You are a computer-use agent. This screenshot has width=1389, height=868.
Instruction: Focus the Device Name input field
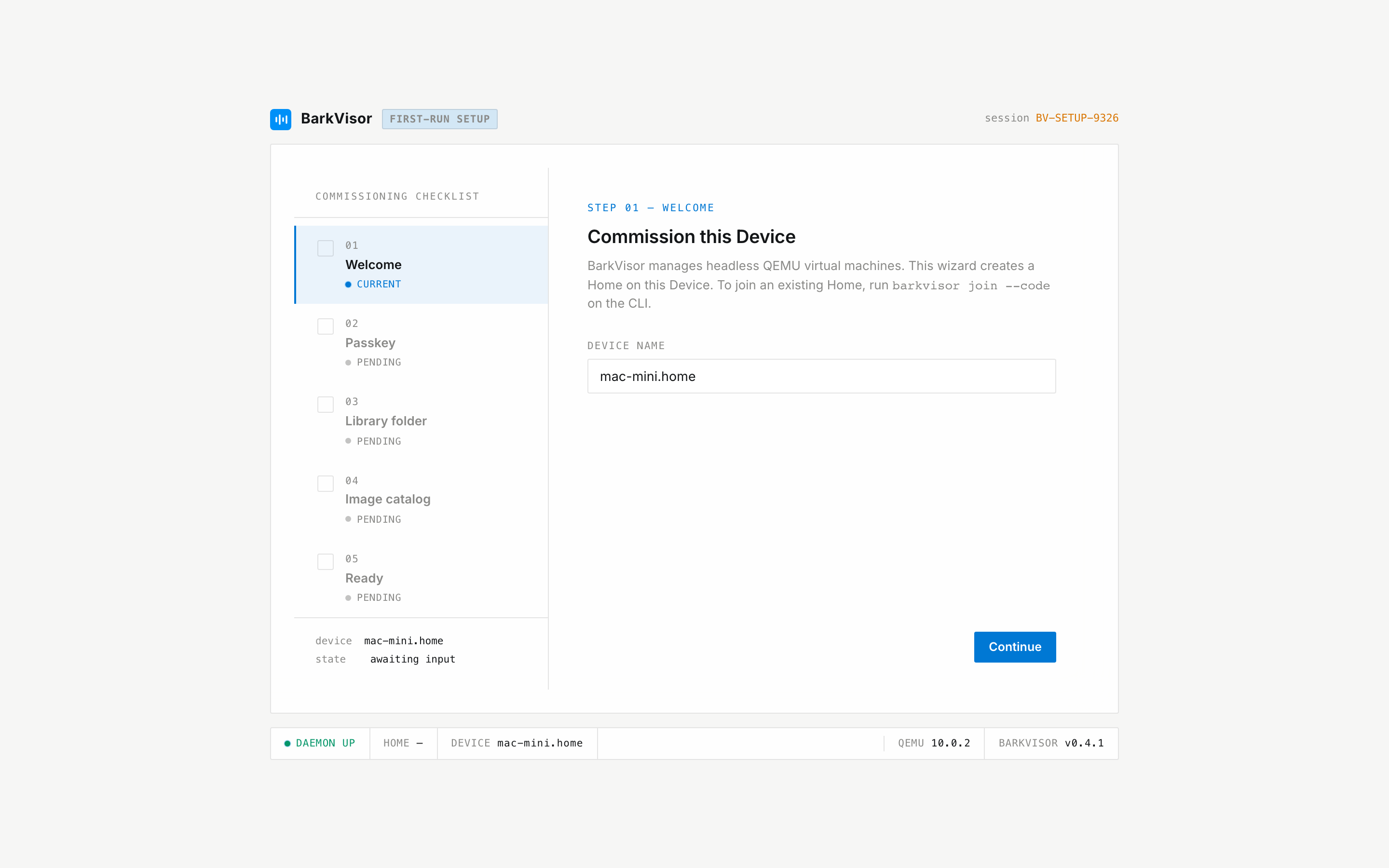[x=821, y=376]
